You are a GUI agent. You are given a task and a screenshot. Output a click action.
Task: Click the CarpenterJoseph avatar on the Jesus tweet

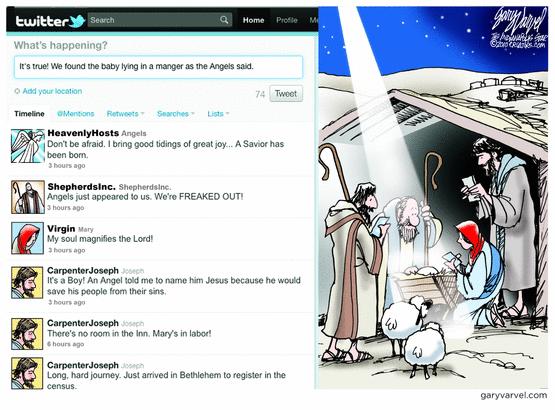[27, 283]
